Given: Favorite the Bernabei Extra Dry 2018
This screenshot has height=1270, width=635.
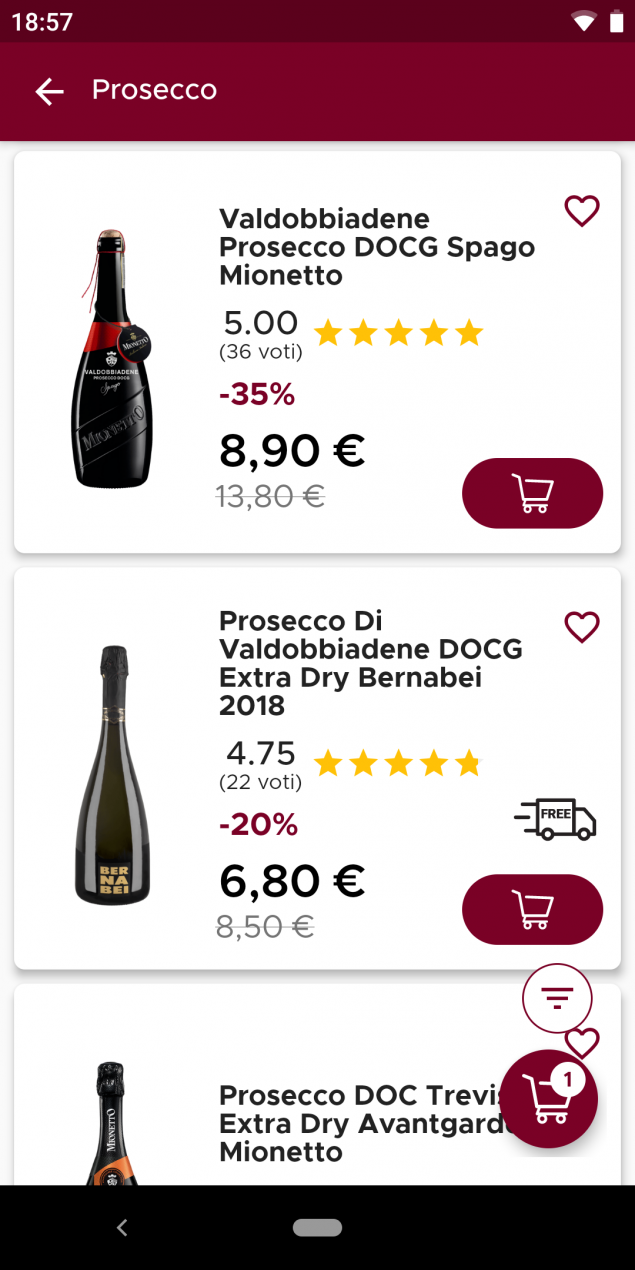Looking at the screenshot, I should coord(581,627).
